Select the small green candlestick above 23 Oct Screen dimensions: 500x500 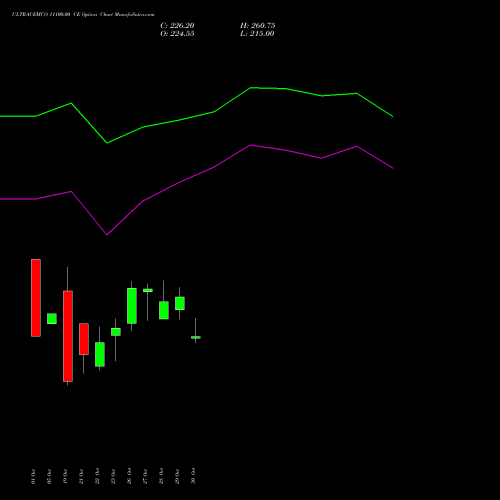[x=116, y=332]
